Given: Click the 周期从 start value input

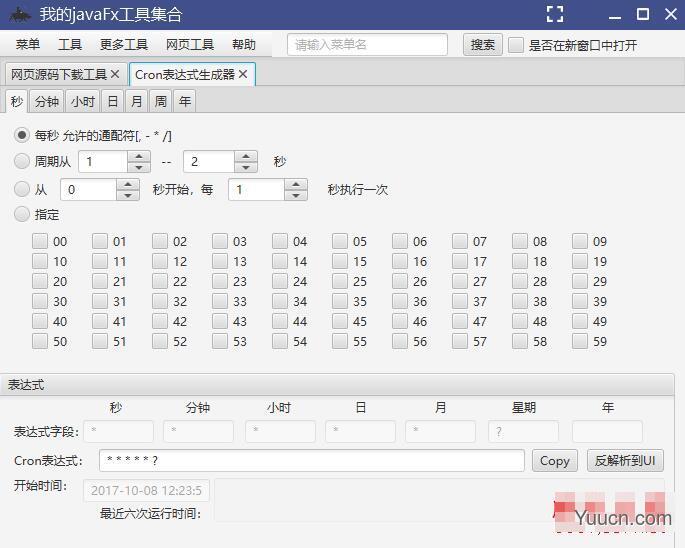Looking at the screenshot, I should 104,162.
